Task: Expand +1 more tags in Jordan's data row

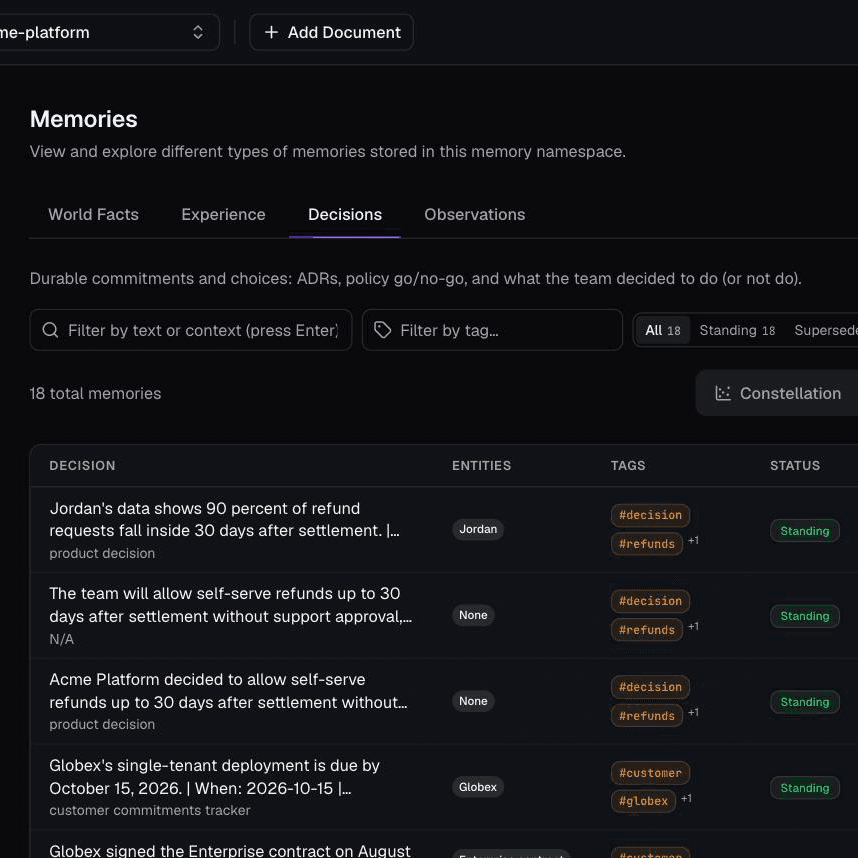Action: [693, 541]
